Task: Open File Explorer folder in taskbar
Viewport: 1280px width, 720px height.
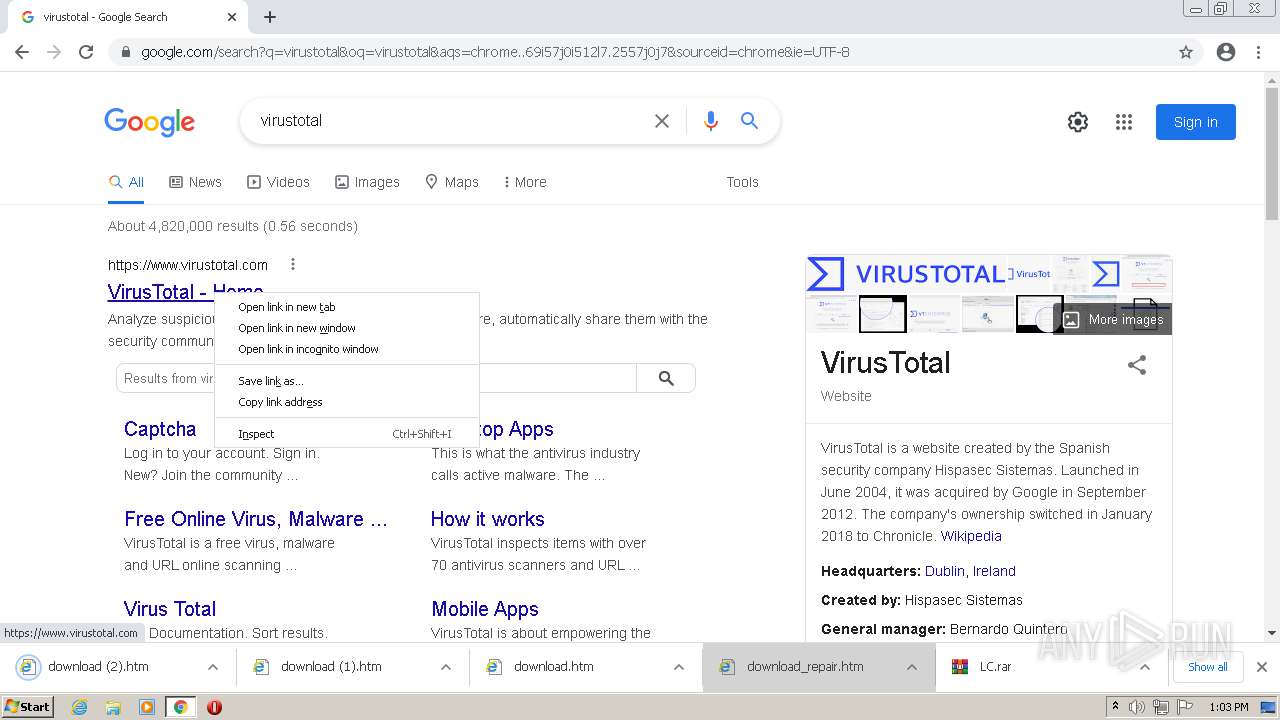Action: coord(113,707)
